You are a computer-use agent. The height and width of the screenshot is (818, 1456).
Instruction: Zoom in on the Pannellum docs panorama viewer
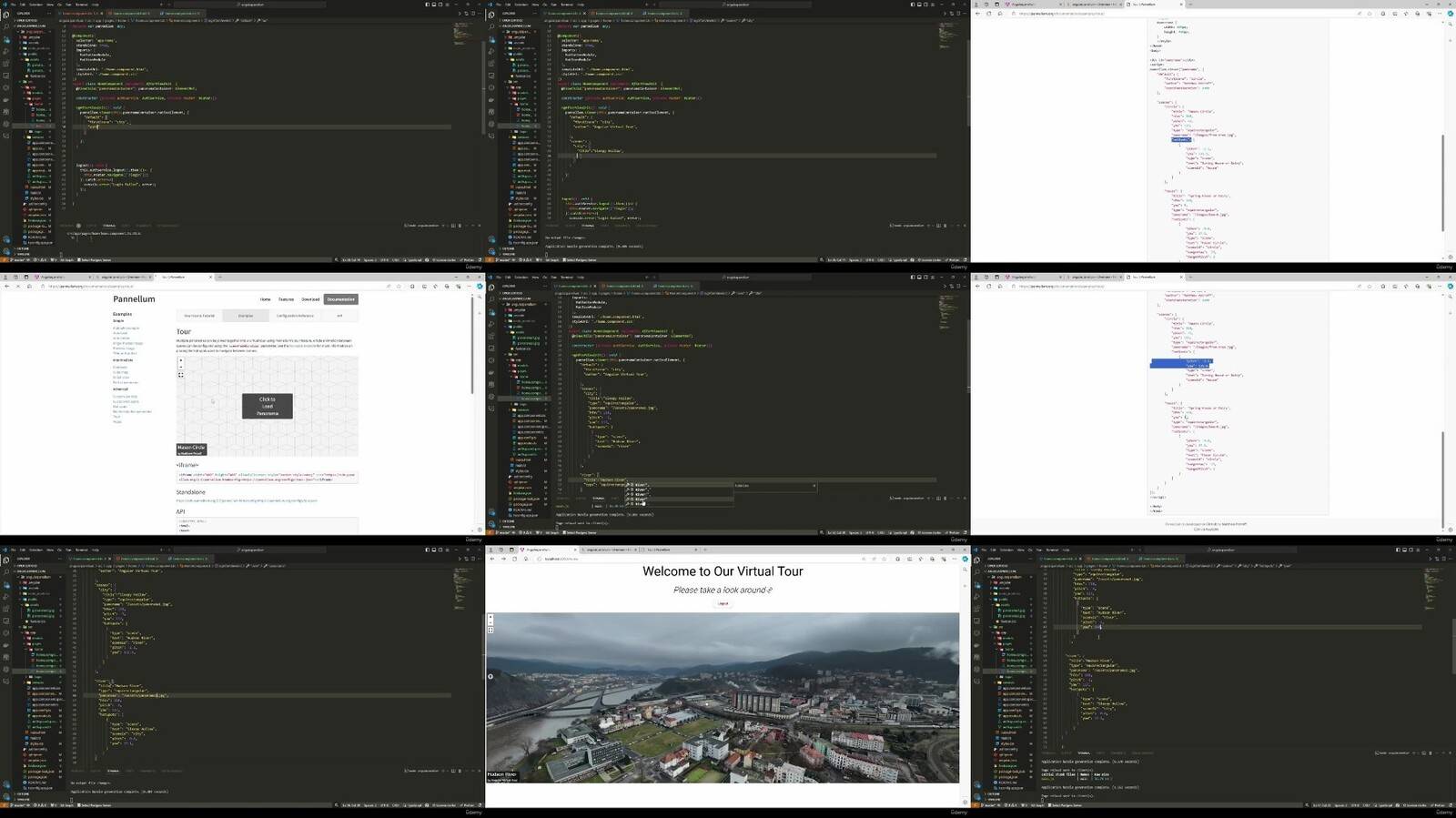(180, 360)
